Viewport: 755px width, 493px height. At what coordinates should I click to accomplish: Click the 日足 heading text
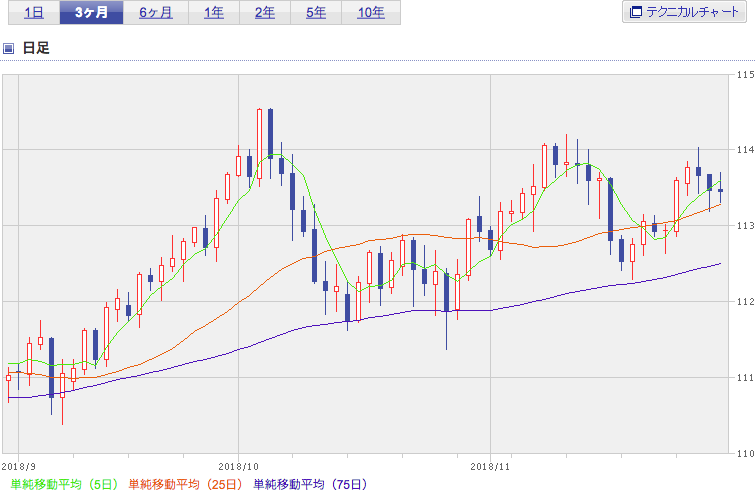coord(36,48)
